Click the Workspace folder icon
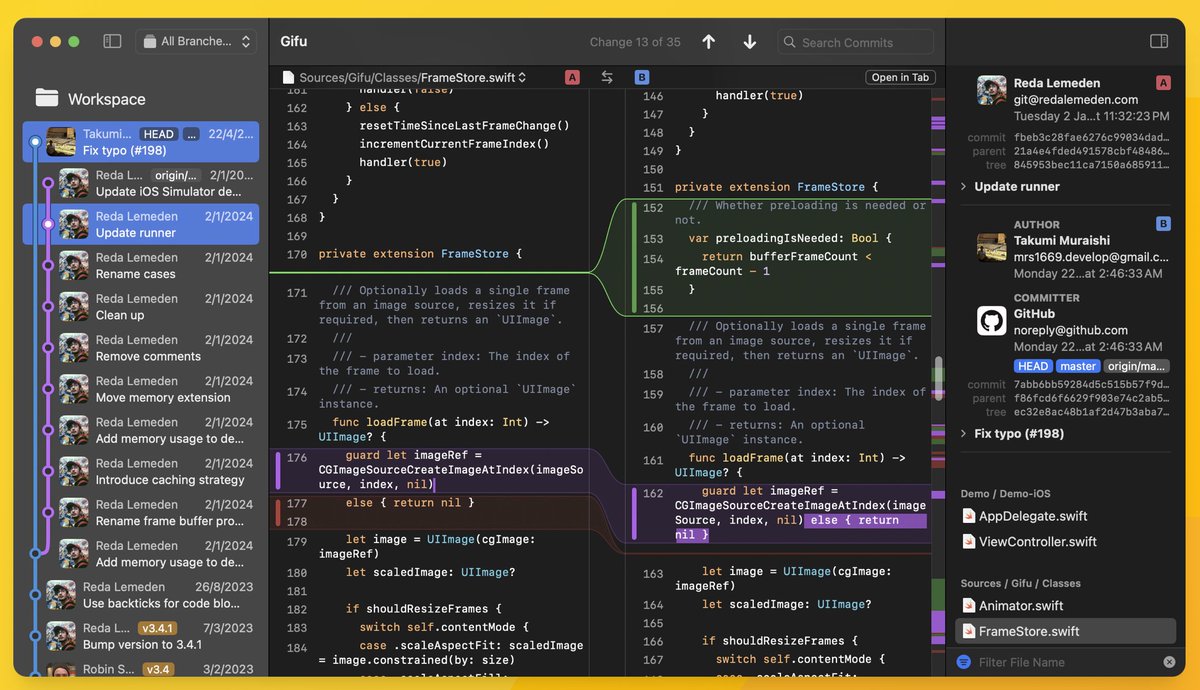The width and height of the screenshot is (1200, 690). pos(47,98)
